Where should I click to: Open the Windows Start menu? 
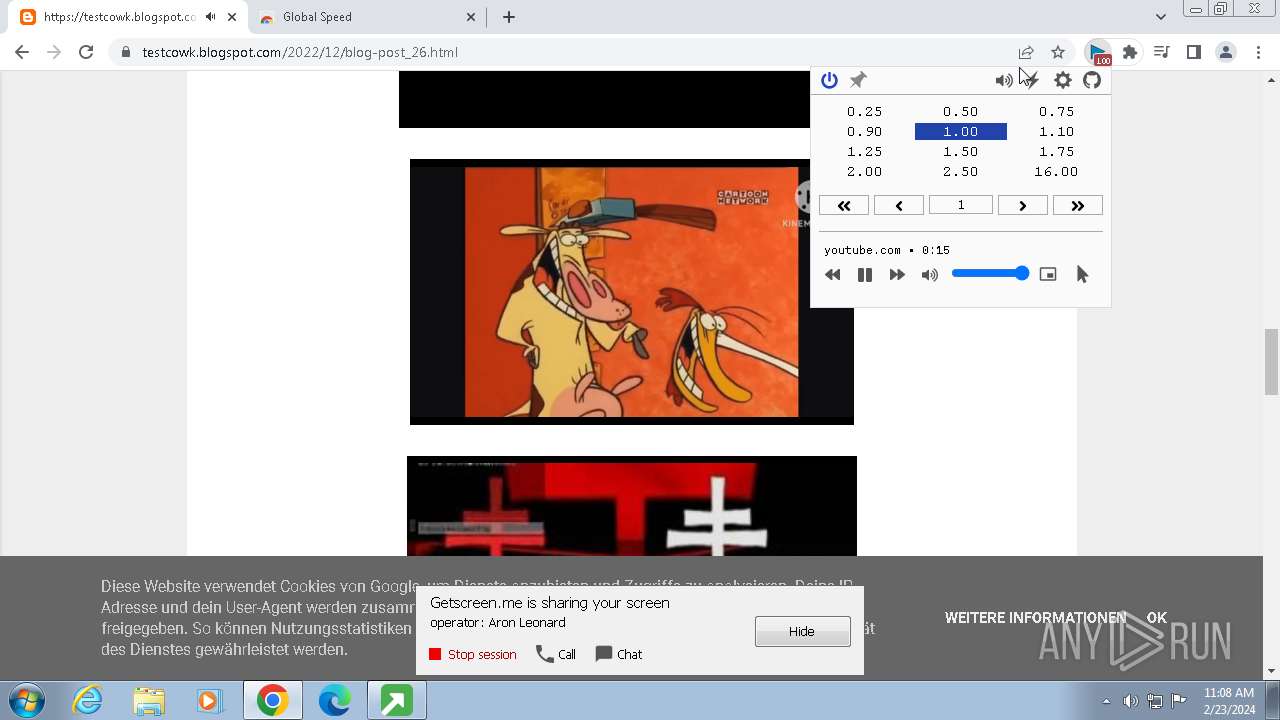tap(27, 701)
